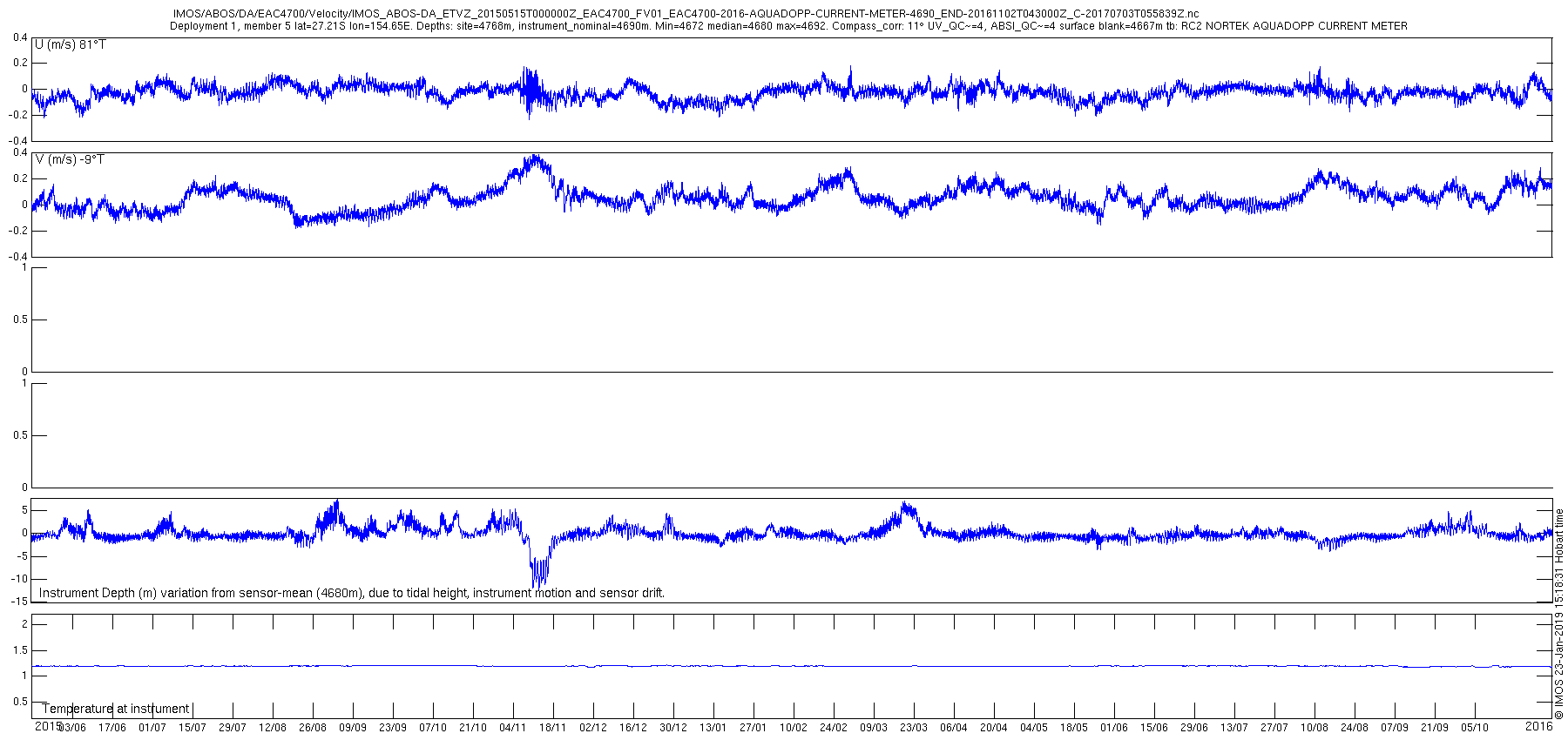Click the '02/12' date tick label
Screen dimensions: 1568x740
click(x=593, y=728)
